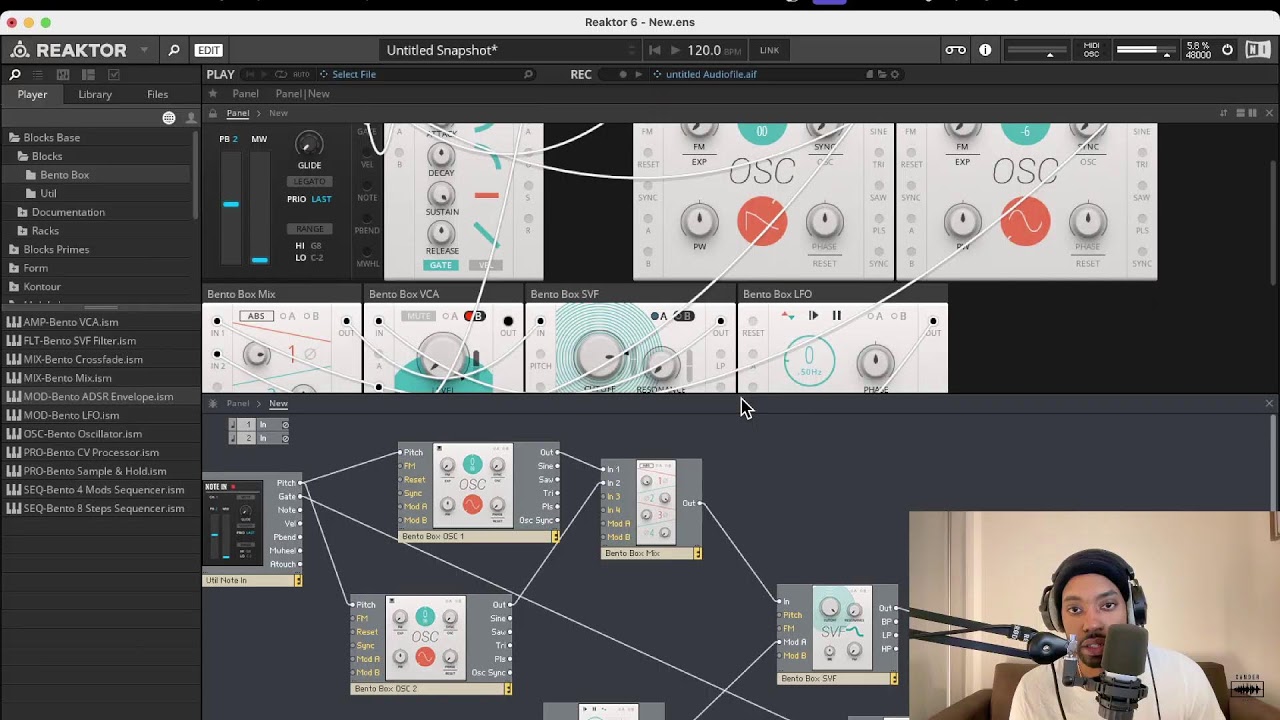The width and height of the screenshot is (1280, 720).
Task: Click the globe factory content icon
Action: 169,118
